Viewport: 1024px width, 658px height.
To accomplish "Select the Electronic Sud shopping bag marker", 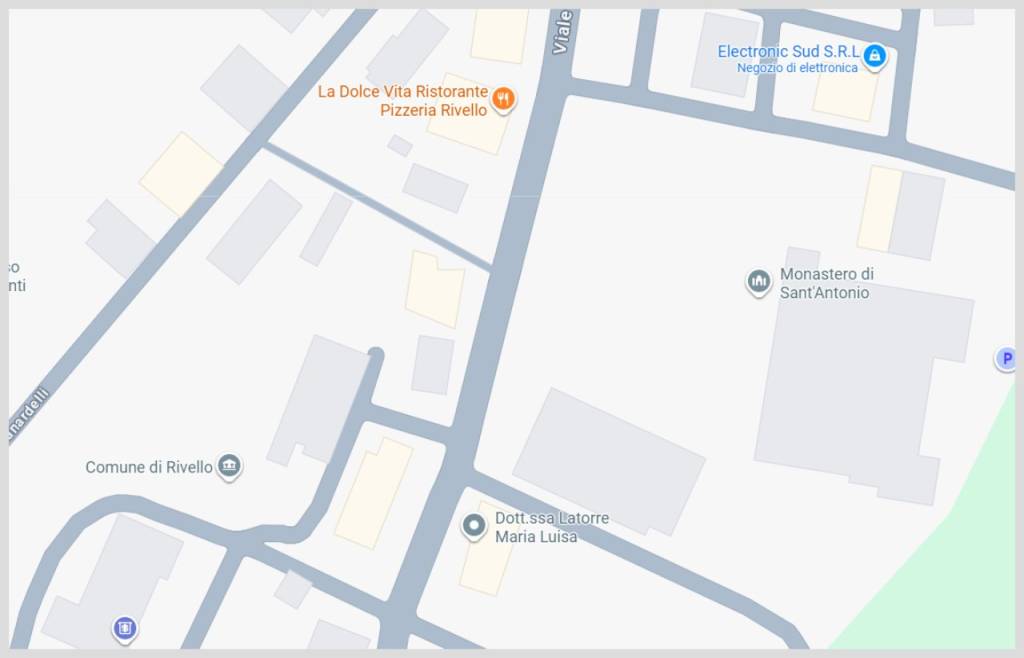I will (874, 57).
